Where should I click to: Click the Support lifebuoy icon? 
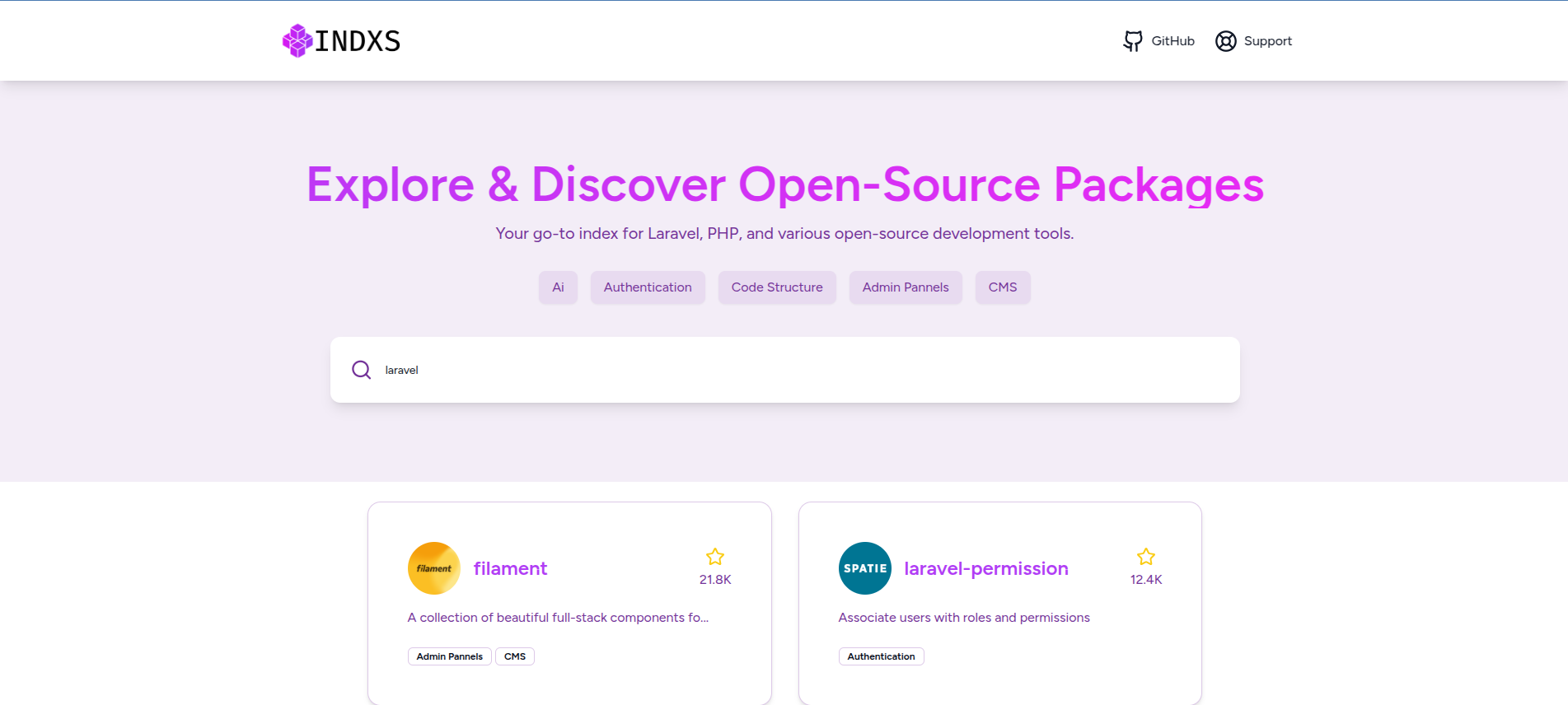tap(1226, 41)
